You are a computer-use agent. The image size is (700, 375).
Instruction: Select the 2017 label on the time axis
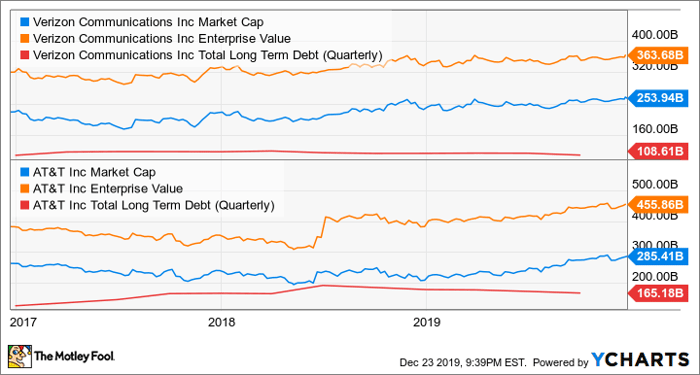pos(21,322)
